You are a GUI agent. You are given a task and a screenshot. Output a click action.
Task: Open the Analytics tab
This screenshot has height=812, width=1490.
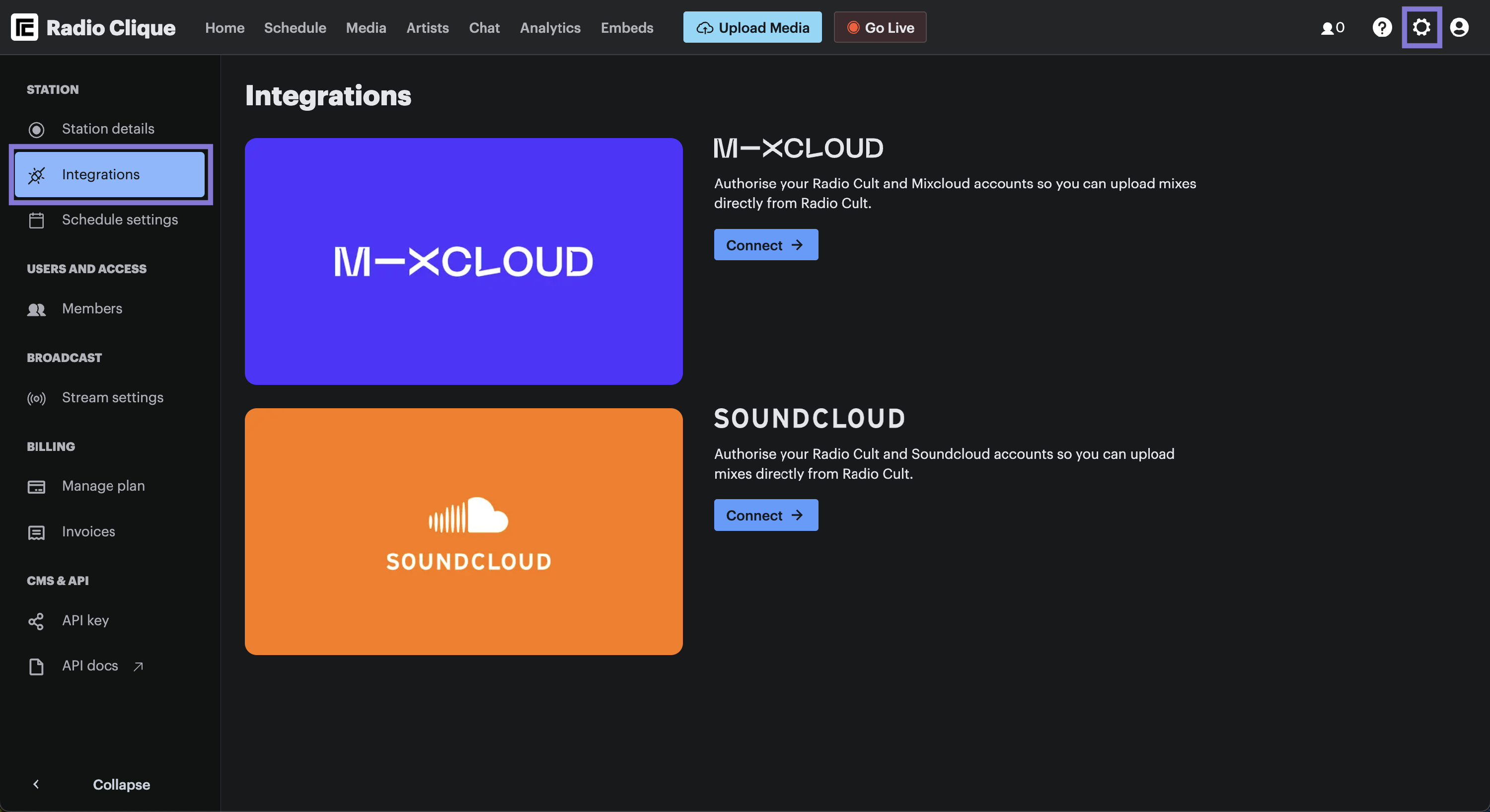[549, 28]
